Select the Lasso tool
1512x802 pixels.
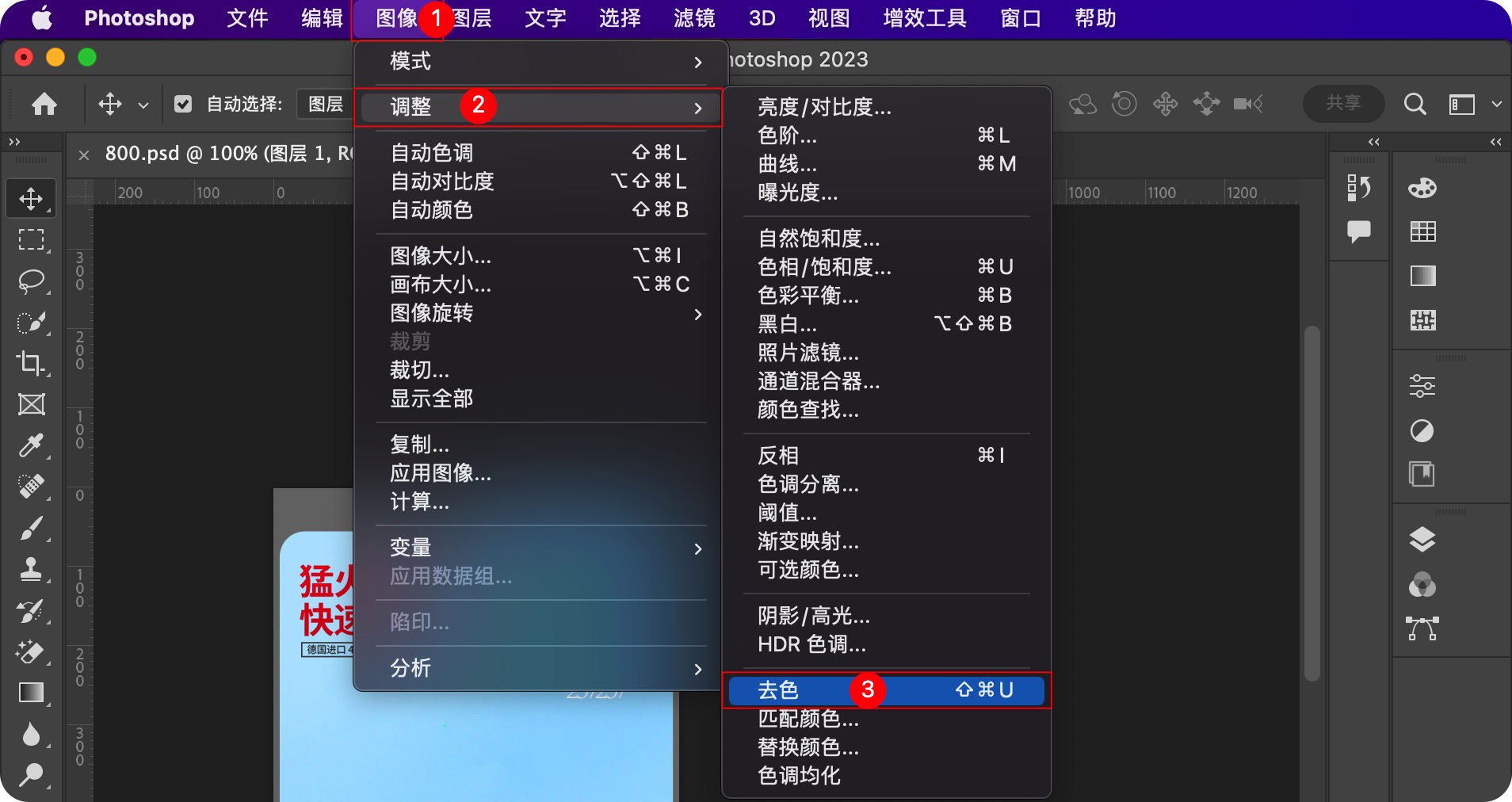pyautogui.click(x=32, y=281)
